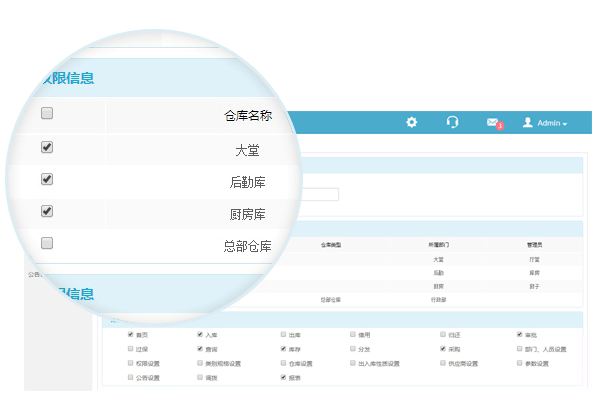Disable the 报表 checkbox
The width and height of the screenshot is (600, 416).
click(283, 377)
